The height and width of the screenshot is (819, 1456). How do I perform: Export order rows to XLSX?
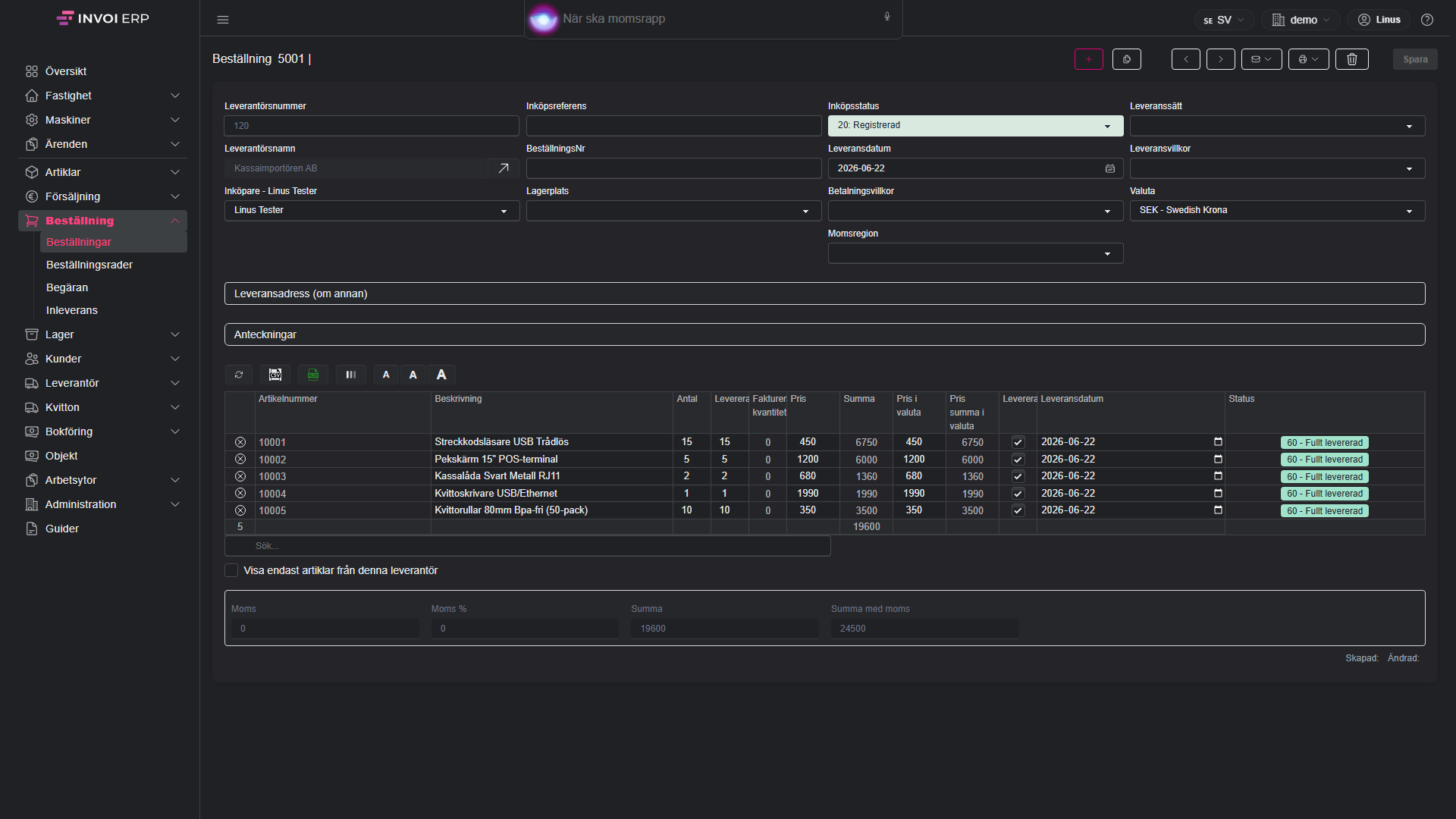313,375
